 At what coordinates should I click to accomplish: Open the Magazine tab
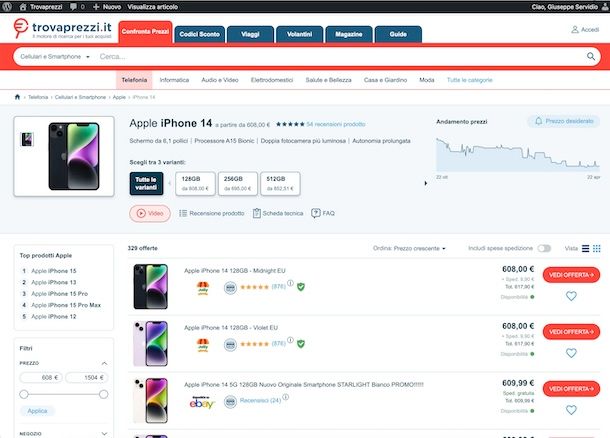click(x=349, y=34)
